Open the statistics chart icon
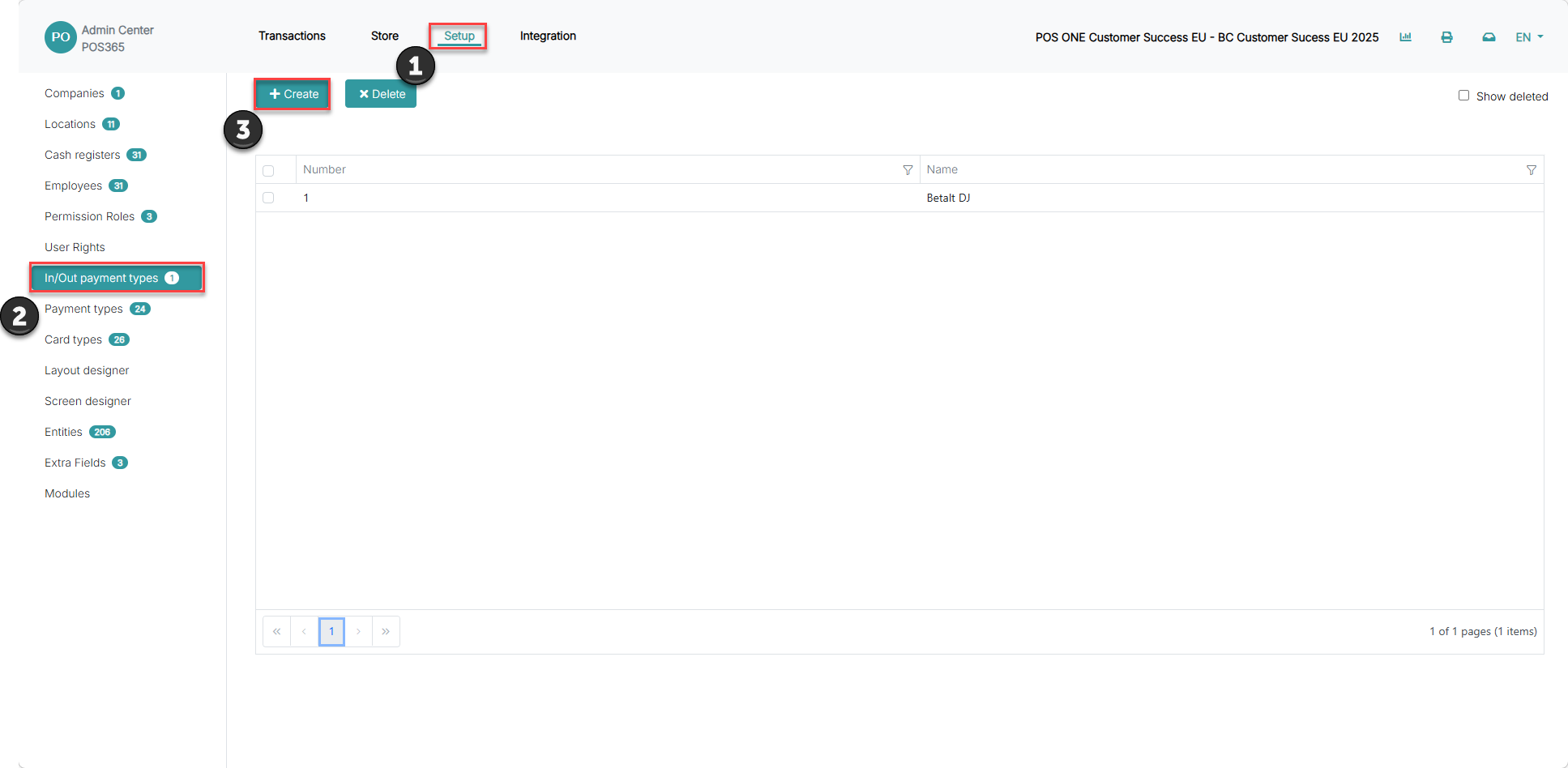This screenshot has width=1568, height=768. coord(1405,37)
